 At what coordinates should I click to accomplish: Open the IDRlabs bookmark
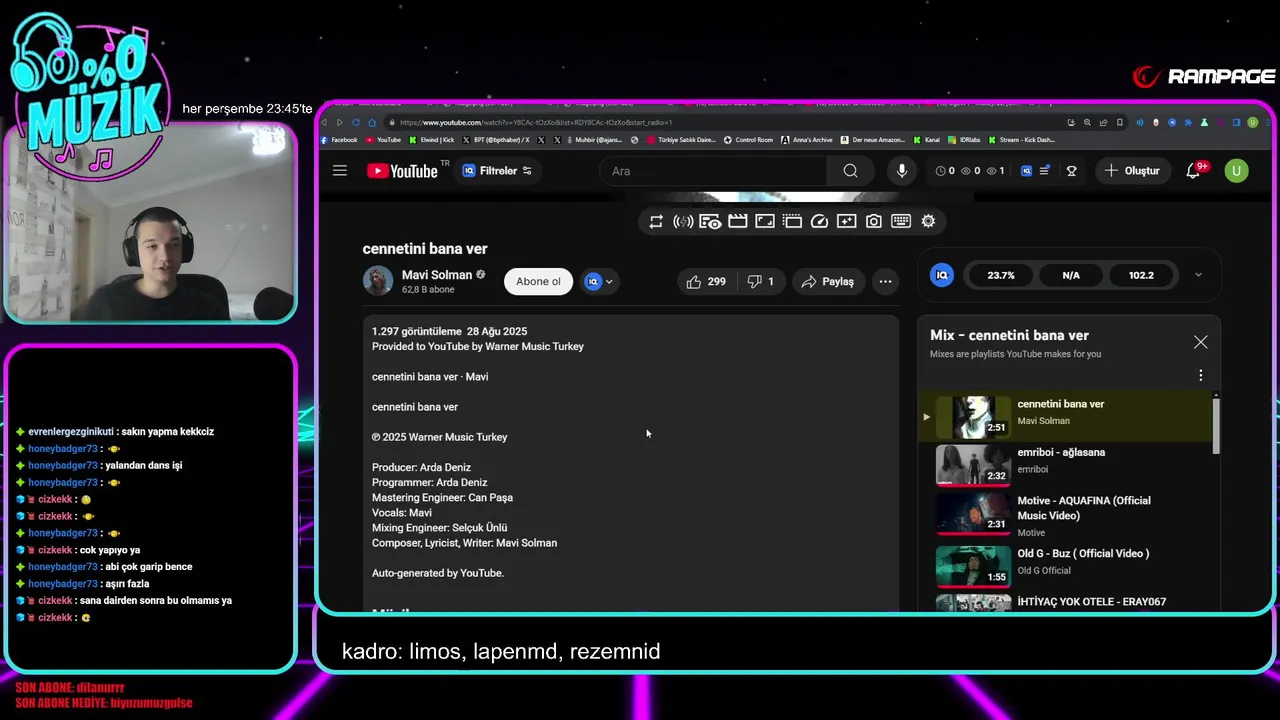(x=964, y=140)
